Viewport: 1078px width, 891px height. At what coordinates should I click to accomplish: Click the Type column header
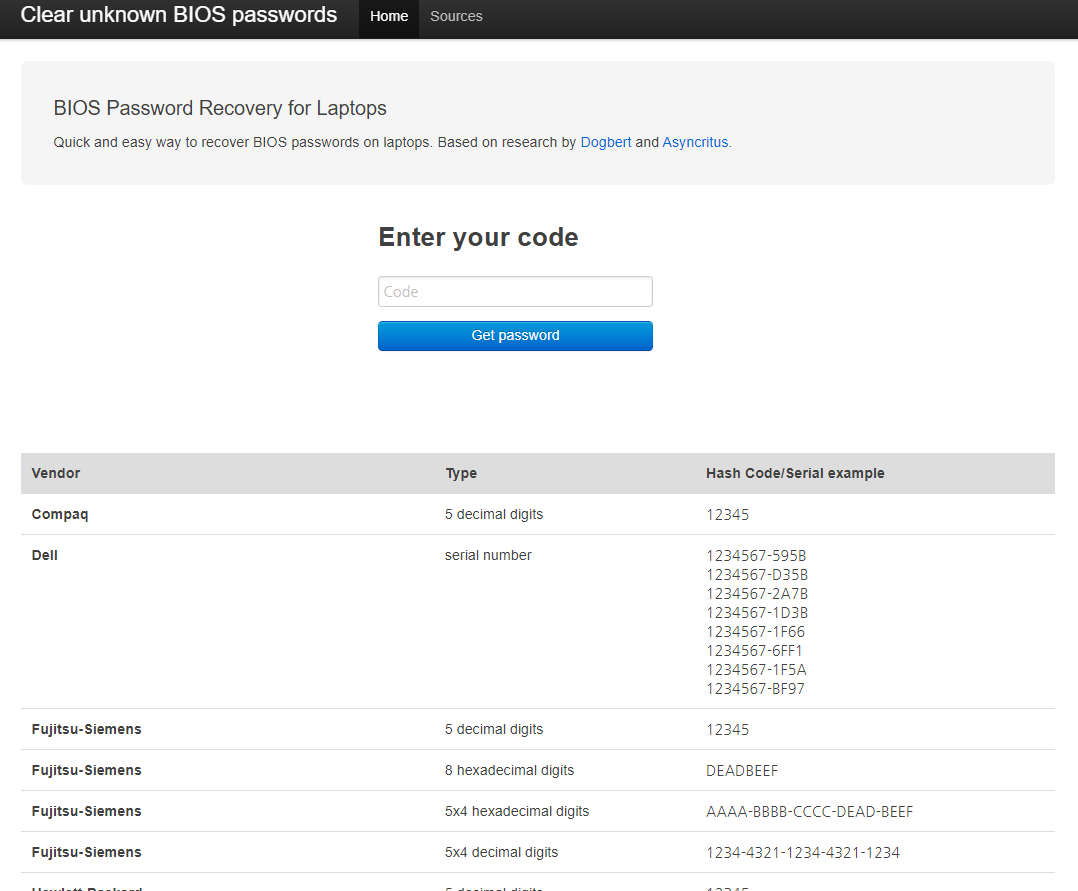tap(461, 473)
